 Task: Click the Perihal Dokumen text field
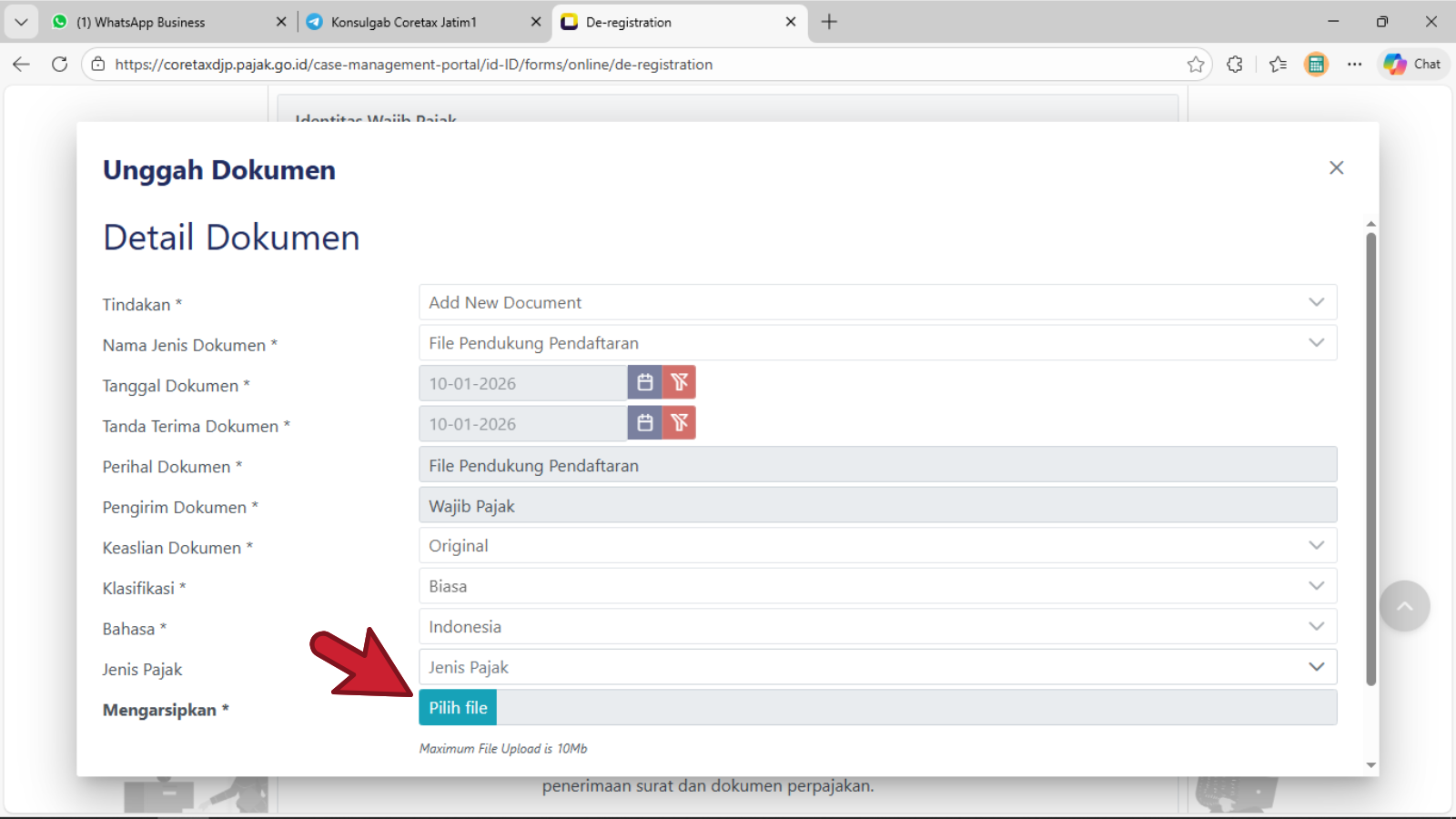tap(877, 465)
